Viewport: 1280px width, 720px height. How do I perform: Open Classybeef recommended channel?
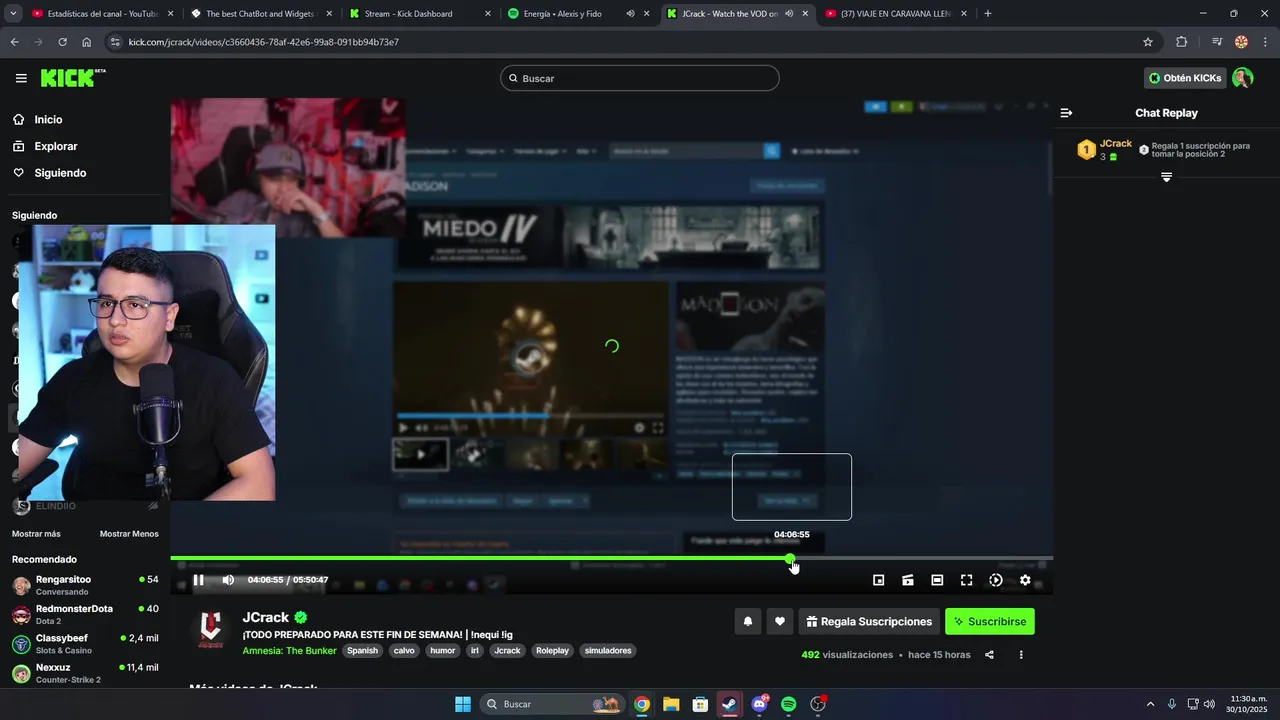pyautogui.click(x=85, y=643)
